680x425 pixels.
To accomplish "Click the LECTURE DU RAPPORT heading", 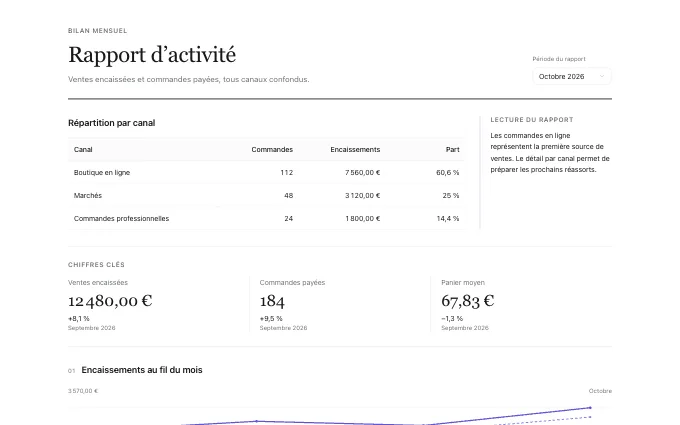I will [532, 120].
